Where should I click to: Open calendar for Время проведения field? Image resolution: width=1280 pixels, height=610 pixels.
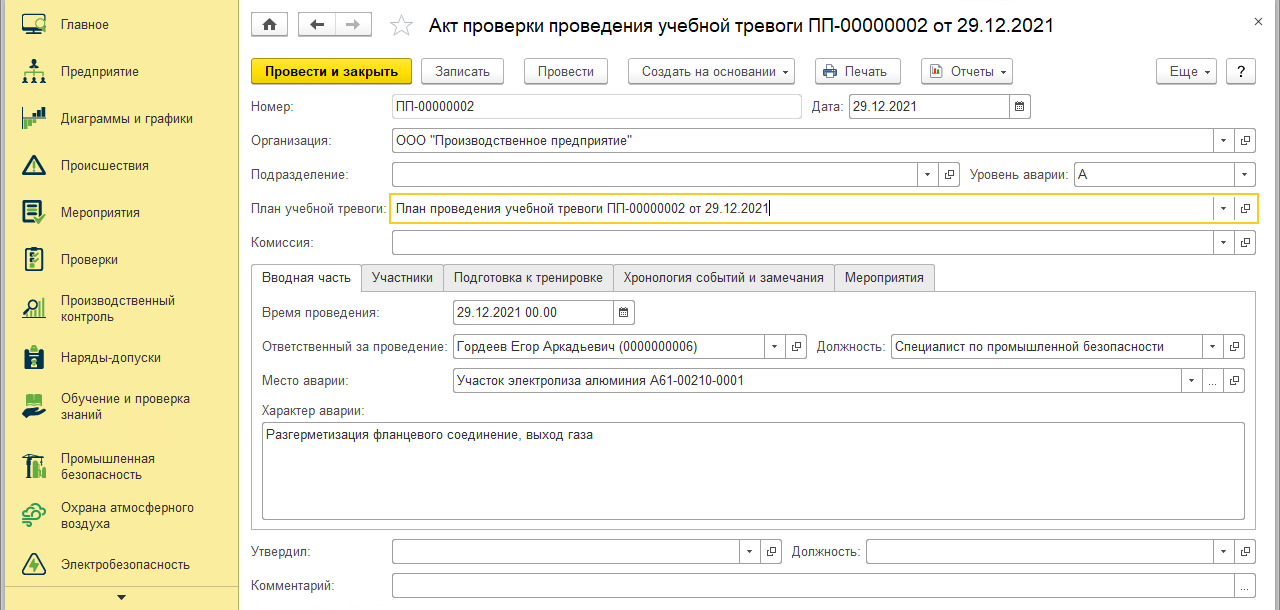click(x=624, y=313)
